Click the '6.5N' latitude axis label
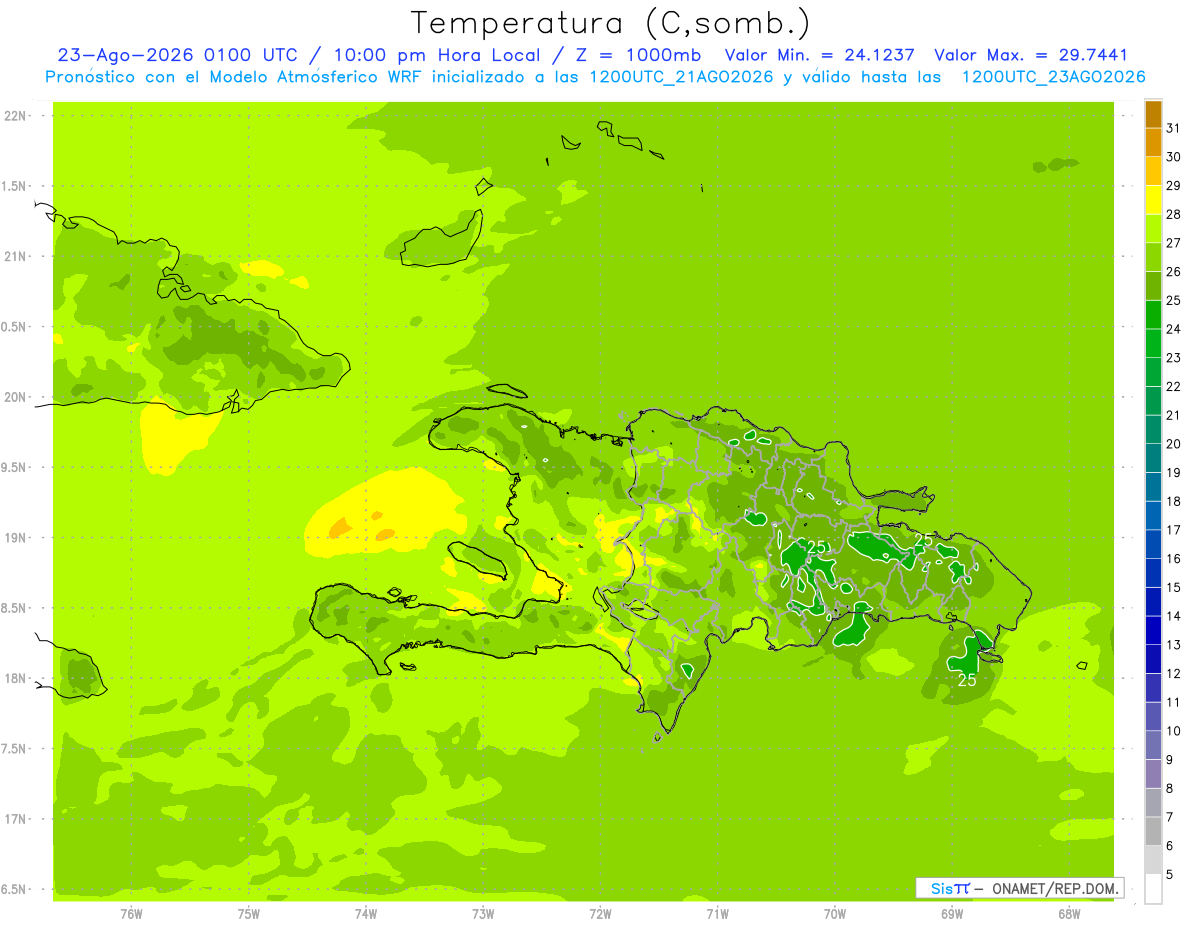The image size is (1200, 927). (x=15, y=890)
